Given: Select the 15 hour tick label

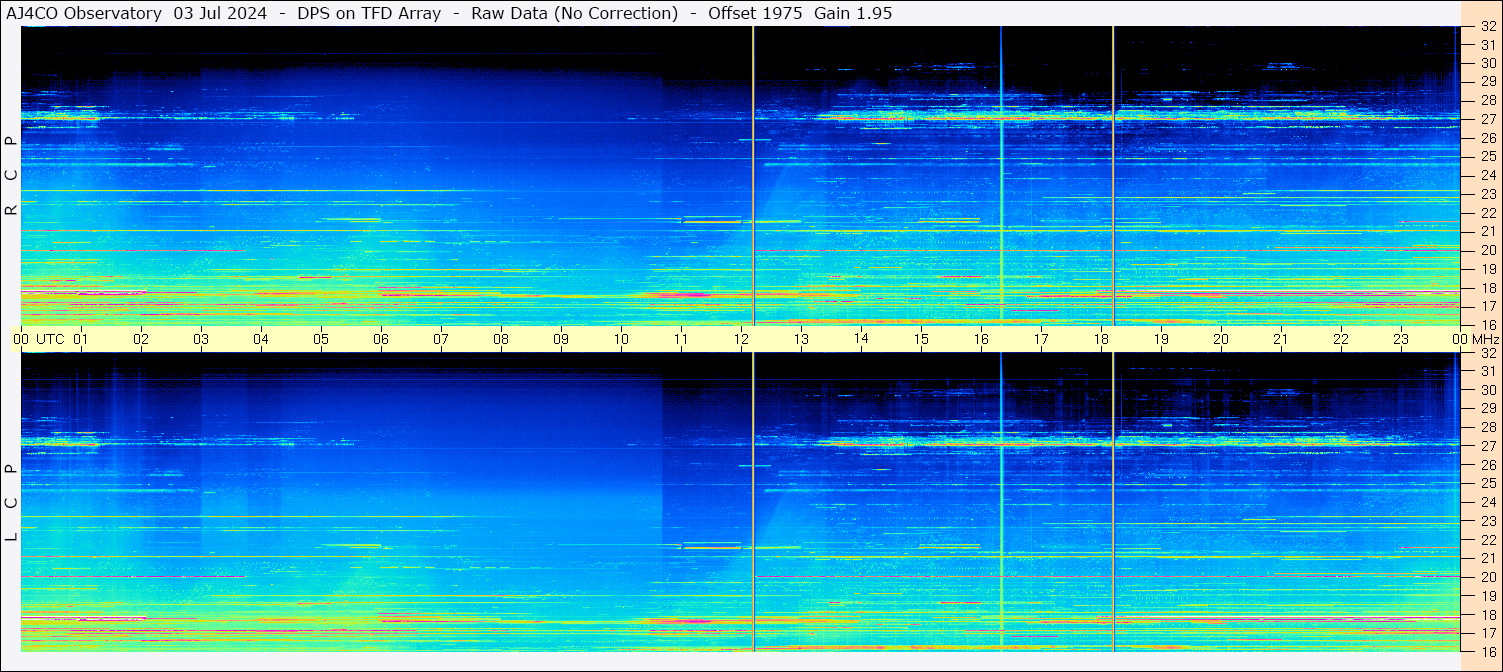Looking at the screenshot, I should [x=921, y=339].
